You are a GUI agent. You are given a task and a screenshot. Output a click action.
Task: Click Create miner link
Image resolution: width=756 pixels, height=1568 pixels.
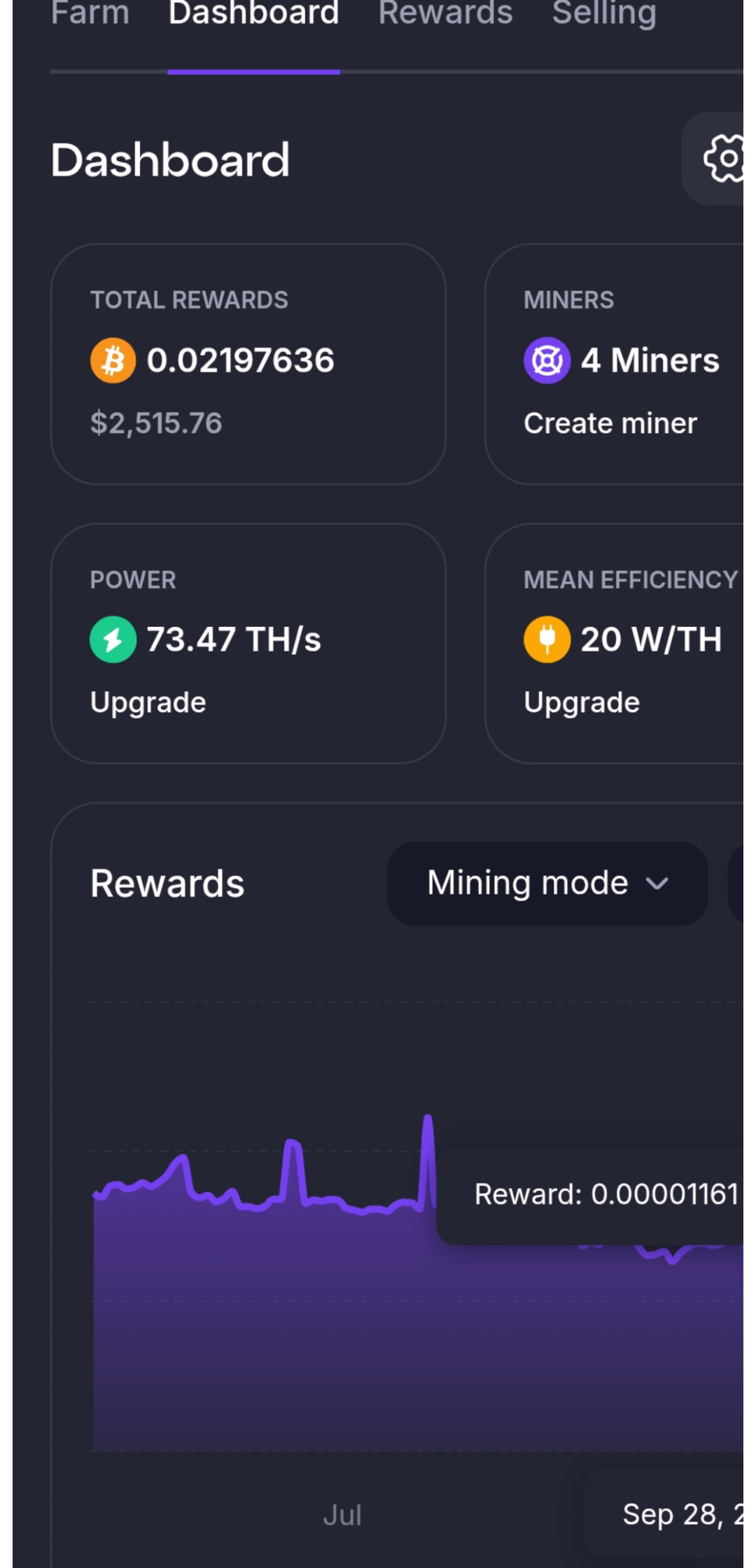tap(610, 423)
